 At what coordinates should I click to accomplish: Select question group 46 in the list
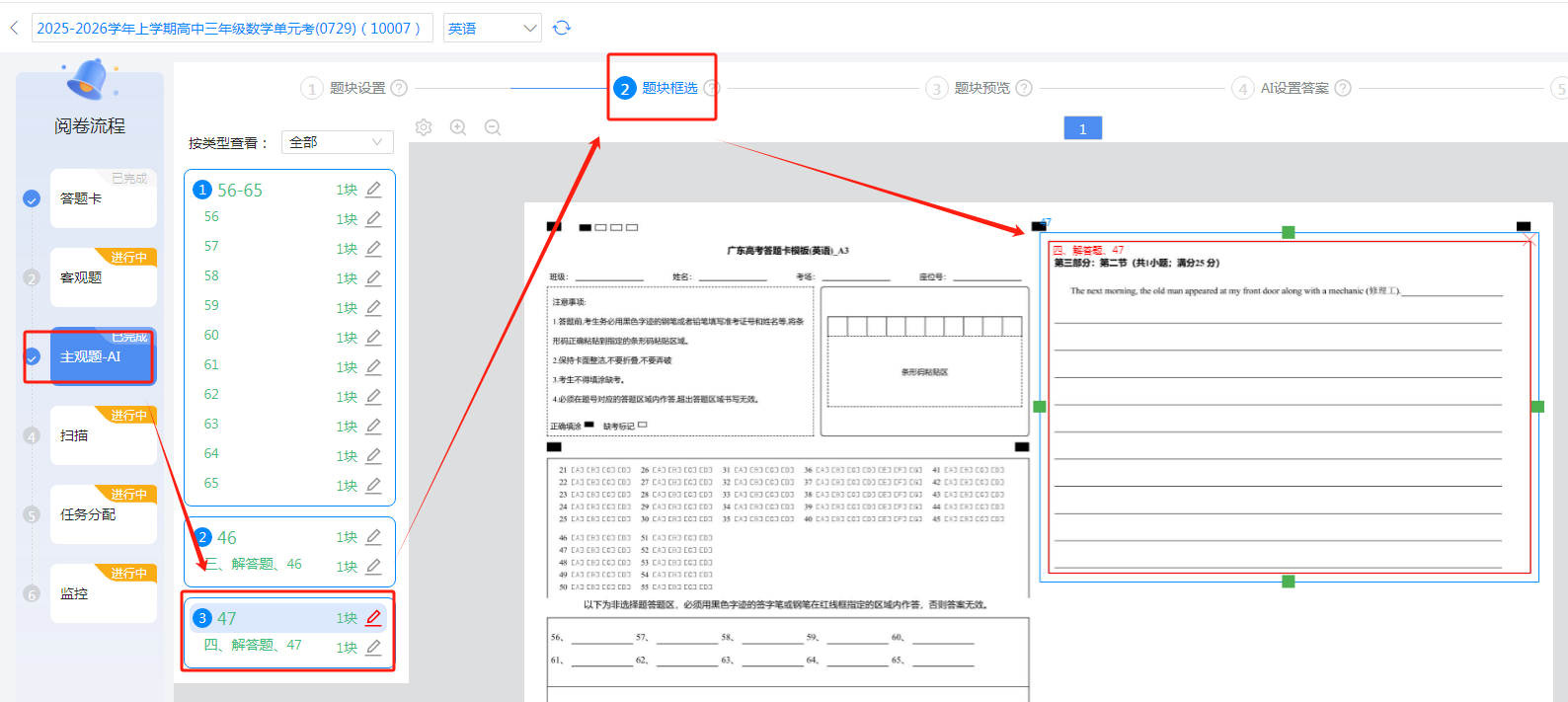(x=227, y=538)
